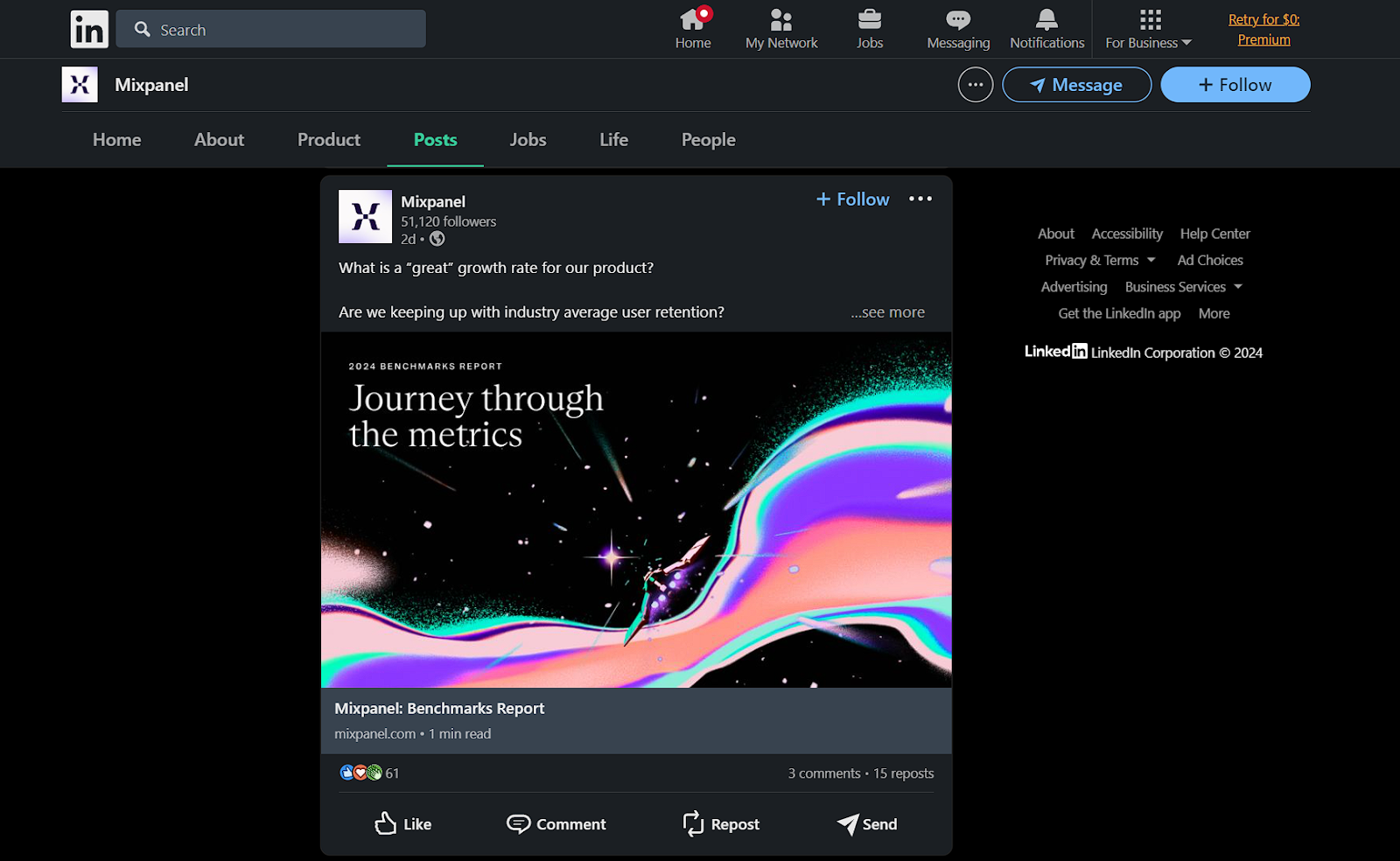Screen dimensions: 1400x861
Task: Comment on the Mixpanel post
Action: (x=556, y=824)
